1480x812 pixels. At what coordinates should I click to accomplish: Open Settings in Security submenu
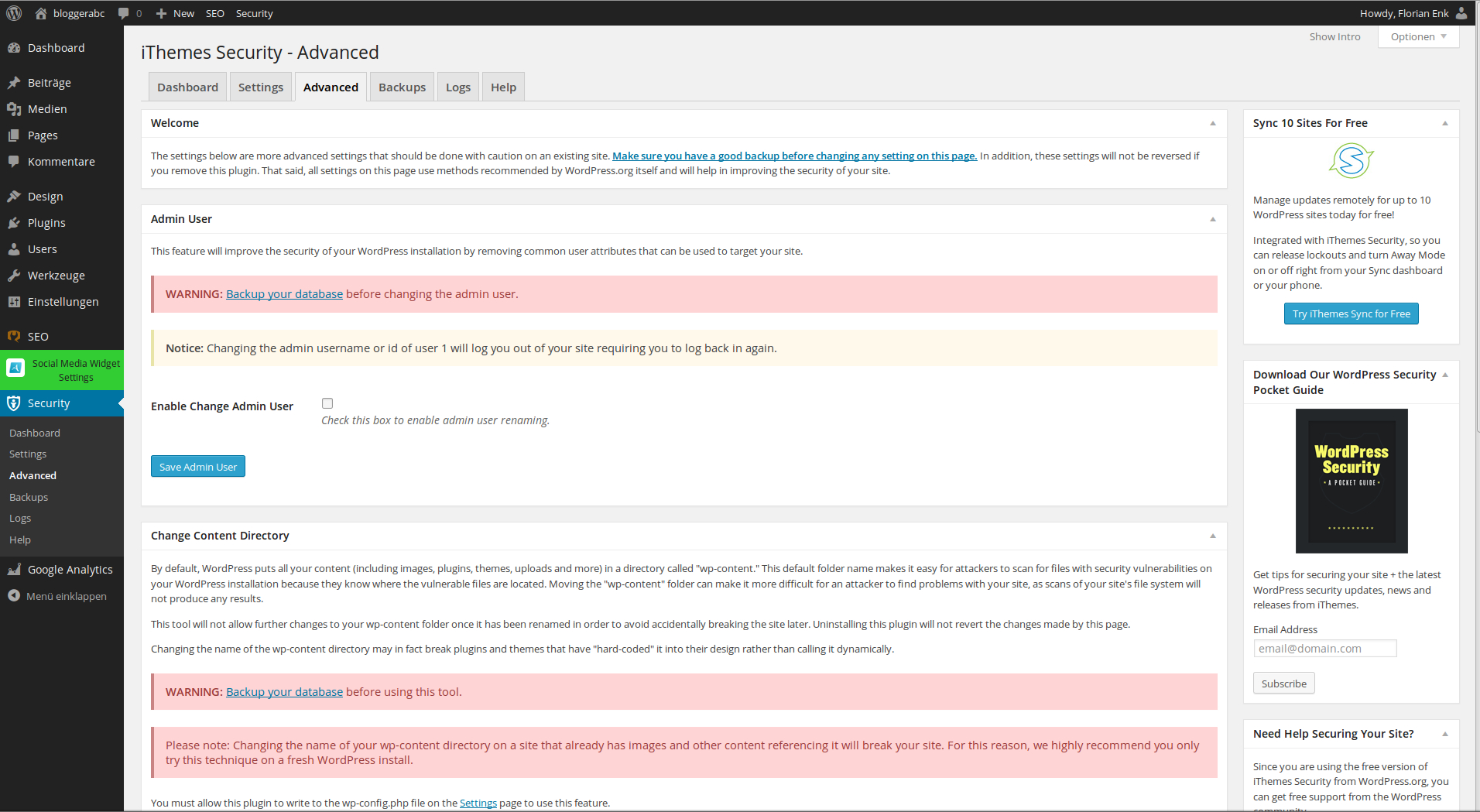pyautogui.click(x=28, y=454)
